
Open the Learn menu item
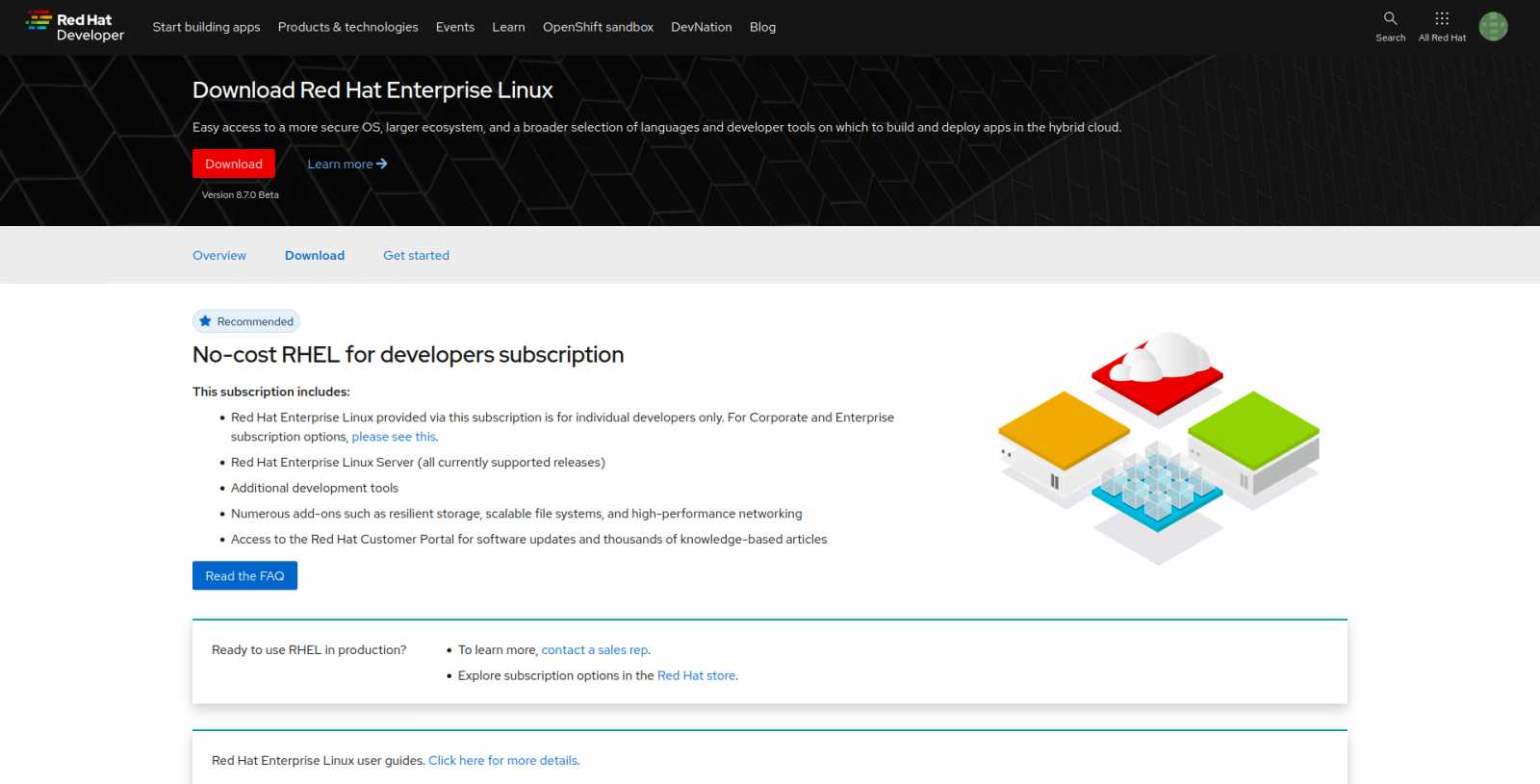click(508, 27)
